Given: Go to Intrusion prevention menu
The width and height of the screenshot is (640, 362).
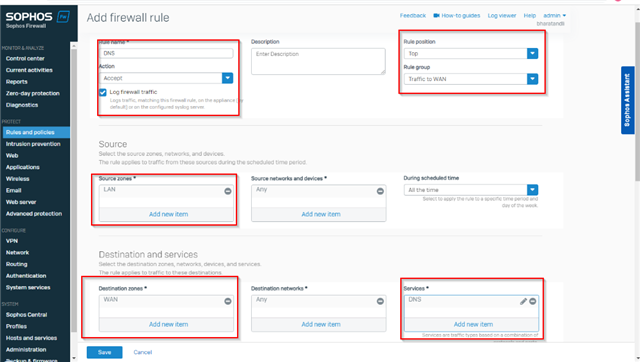Looking at the screenshot, I should point(33,144).
